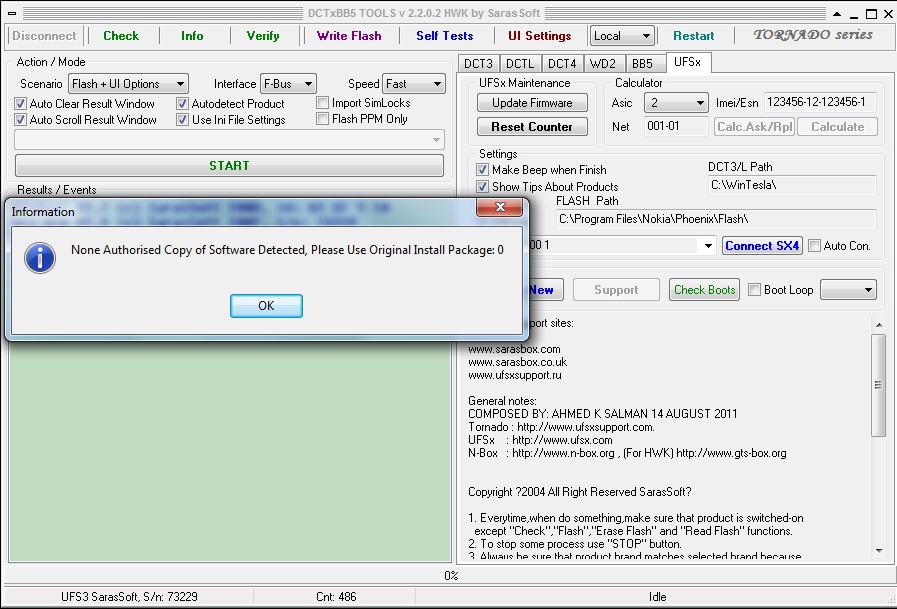Enable Flash PPM Only checkbox

click(x=323, y=118)
